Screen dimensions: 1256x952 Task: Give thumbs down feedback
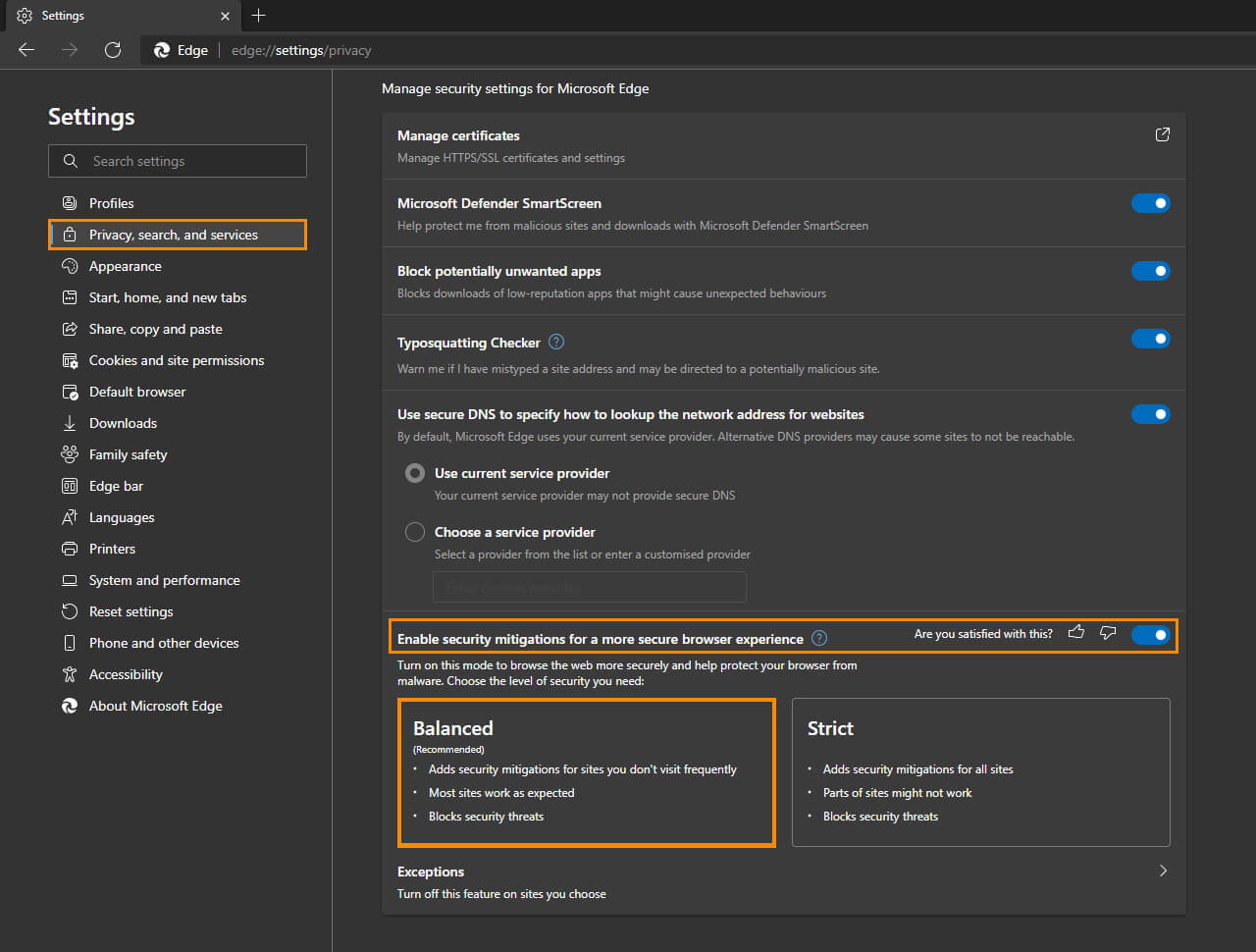coord(1108,633)
